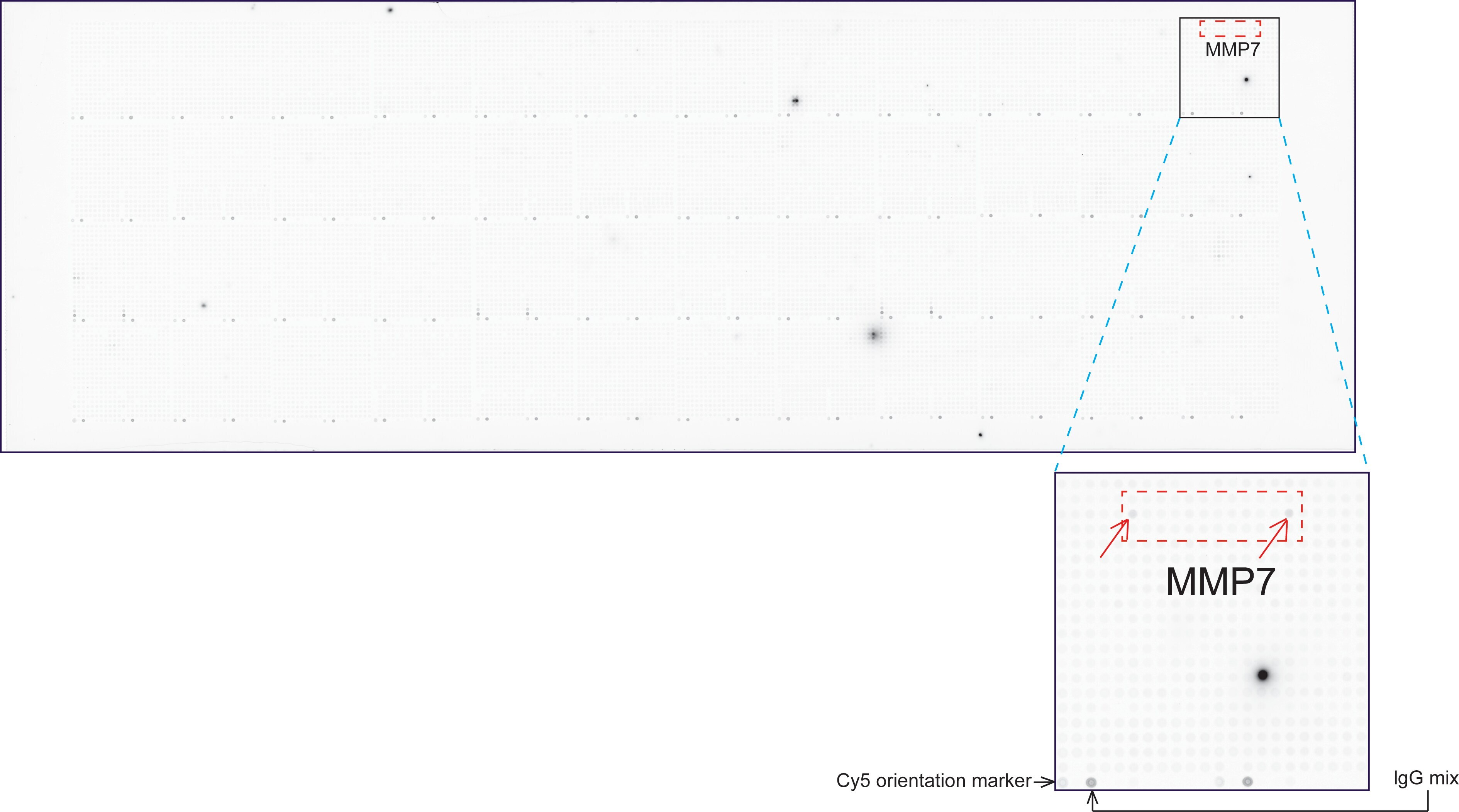Click the black dot below the array's bottom edge
The width and height of the screenshot is (1459, 812).
[980, 435]
